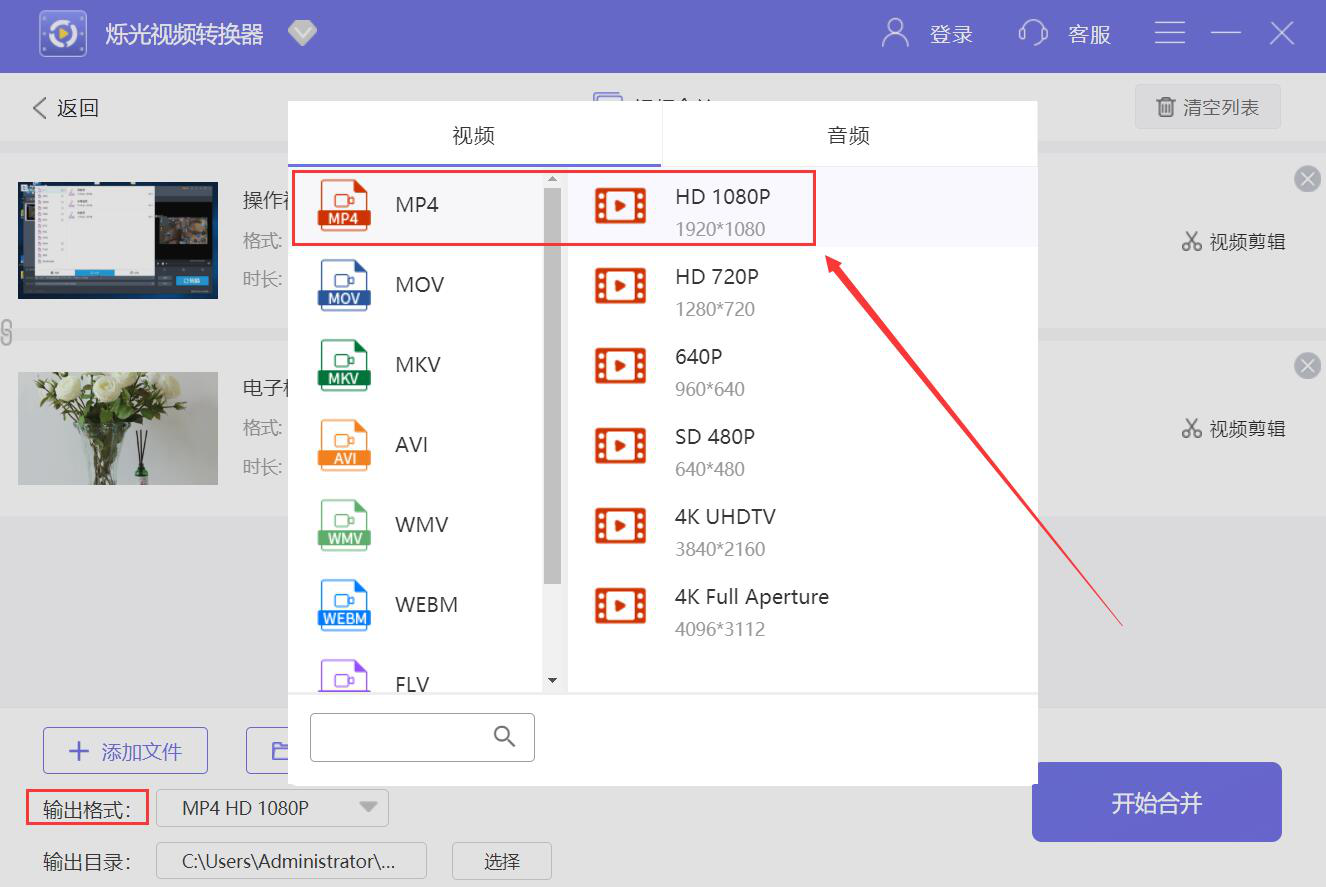The width and height of the screenshot is (1326, 887).
Task: Select the white flowers video thumbnail
Action: pyautogui.click(x=118, y=429)
